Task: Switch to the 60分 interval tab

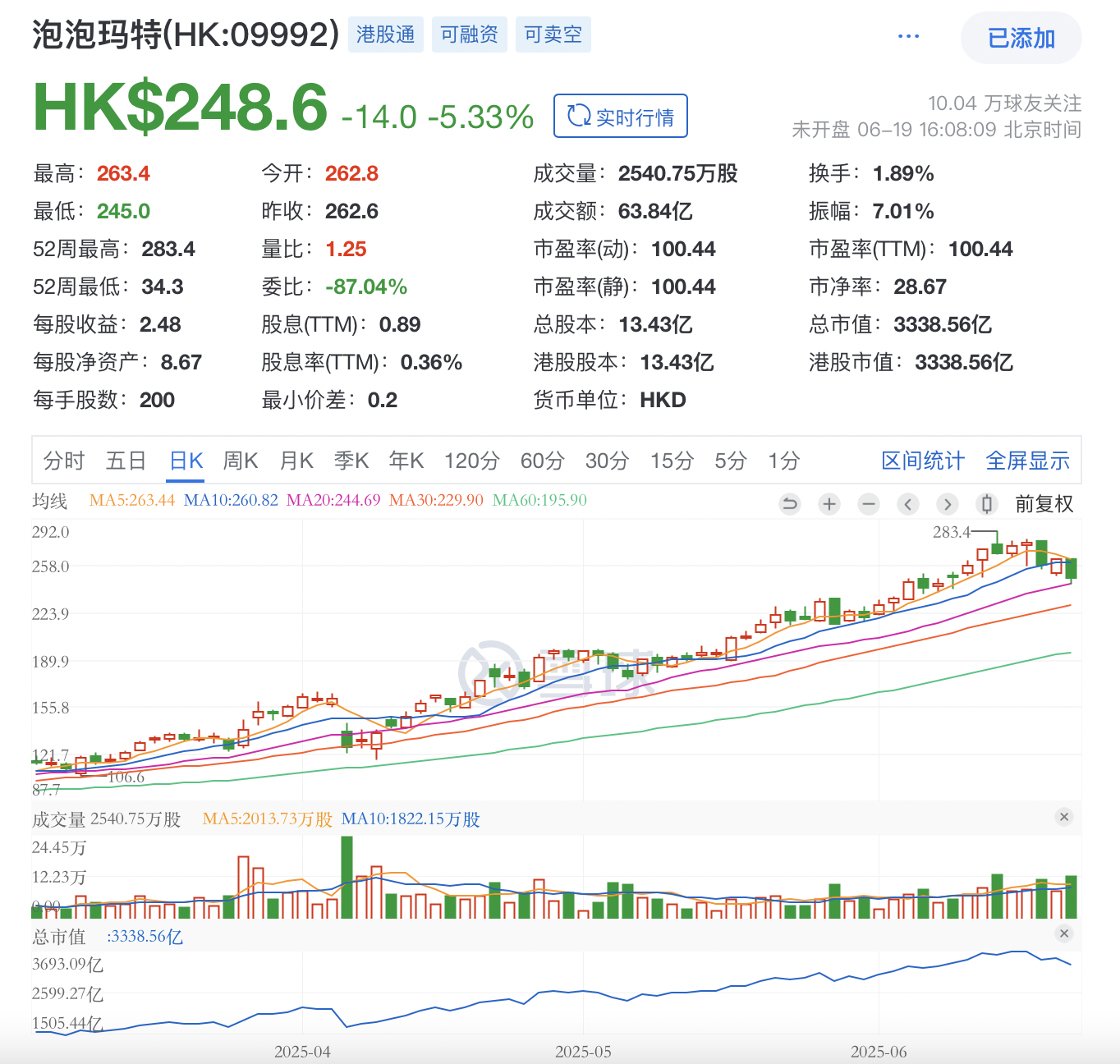Action: point(543,461)
